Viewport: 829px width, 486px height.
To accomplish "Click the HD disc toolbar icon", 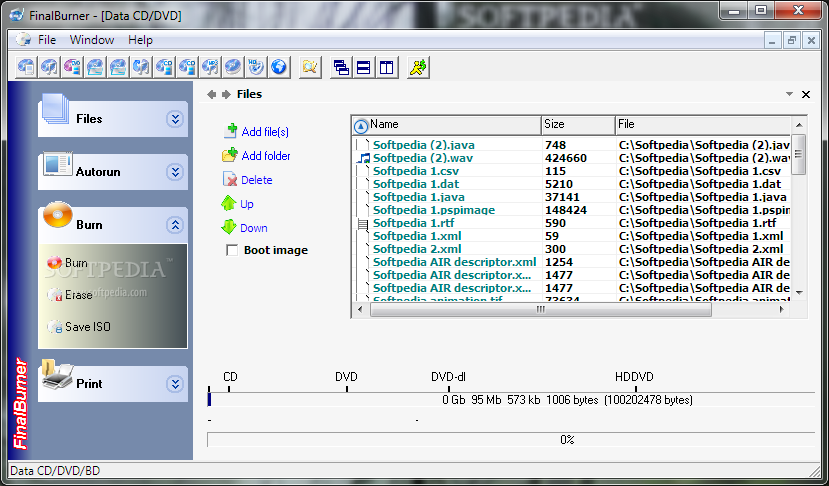I will coord(256,67).
